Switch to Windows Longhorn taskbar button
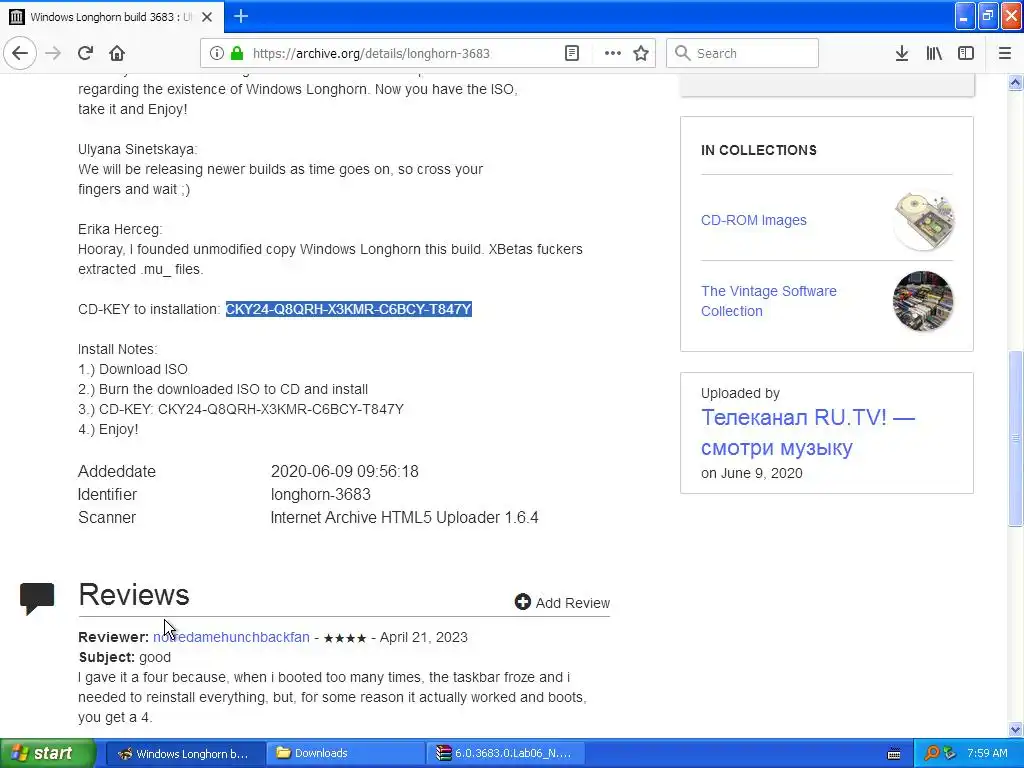 (x=184, y=753)
